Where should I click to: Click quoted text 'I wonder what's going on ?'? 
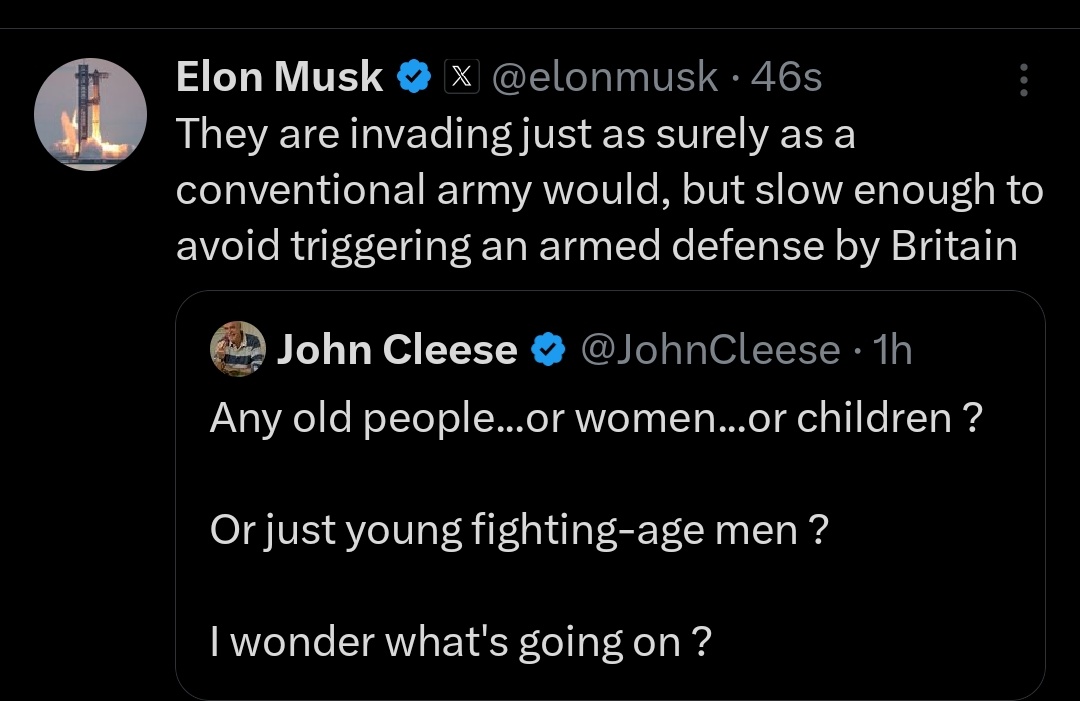pyautogui.click(x=461, y=642)
